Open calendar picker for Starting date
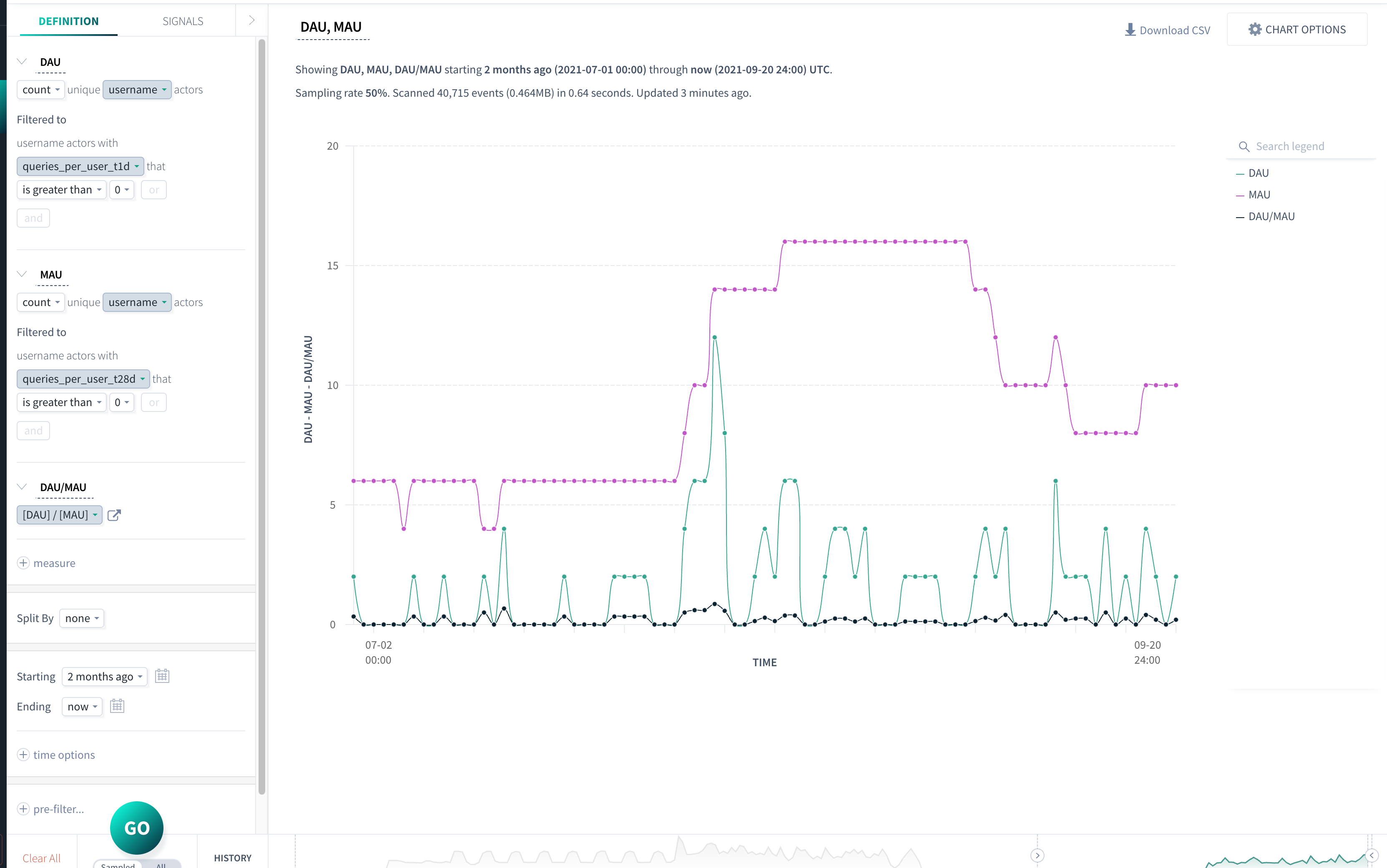The image size is (1387, 868). click(x=163, y=676)
